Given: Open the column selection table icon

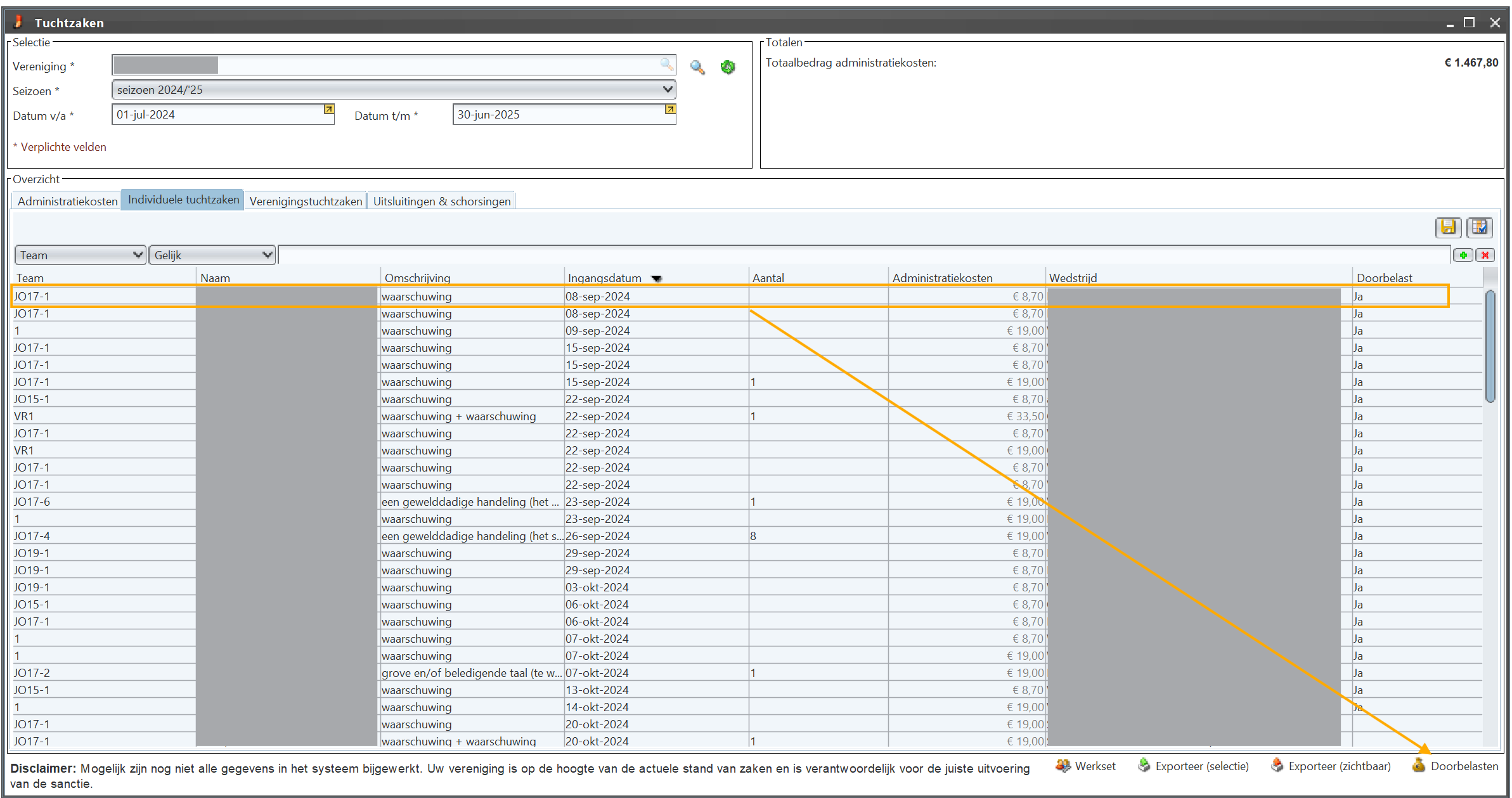Looking at the screenshot, I should pyautogui.click(x=1479, y=227).
